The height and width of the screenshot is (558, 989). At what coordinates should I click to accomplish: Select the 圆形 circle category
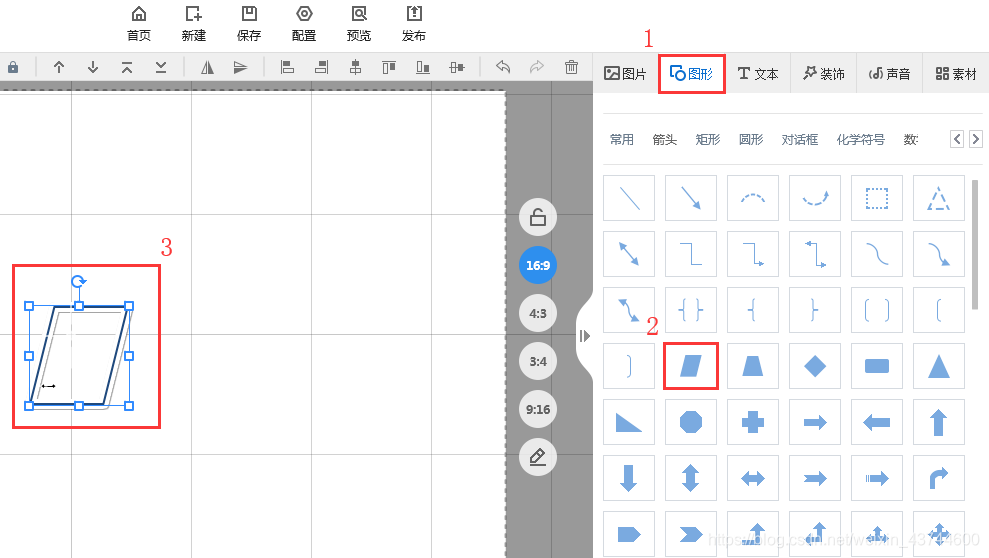(x=751, y=139)
